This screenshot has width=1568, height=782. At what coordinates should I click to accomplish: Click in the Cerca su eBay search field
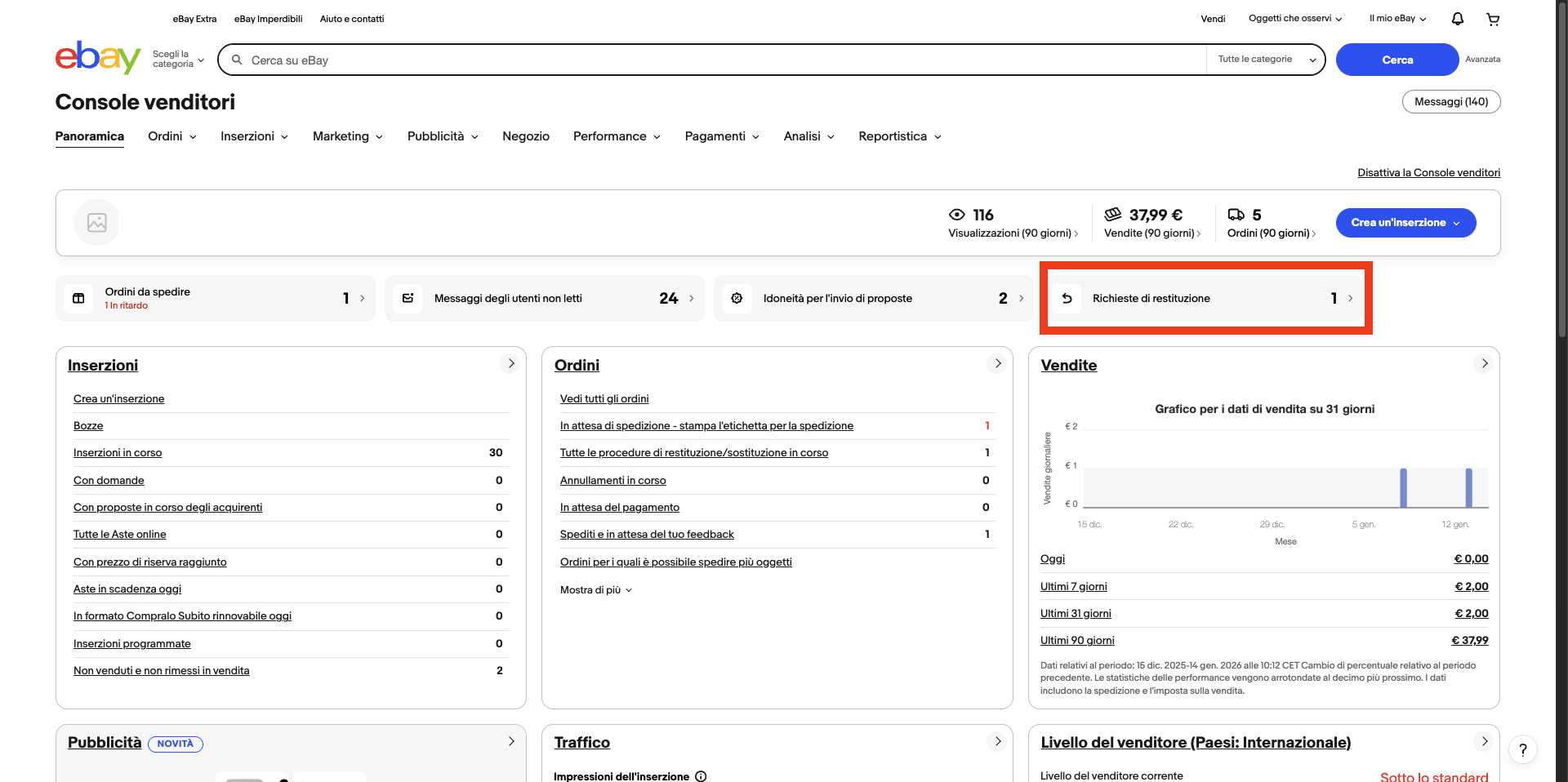coord(719,60)
